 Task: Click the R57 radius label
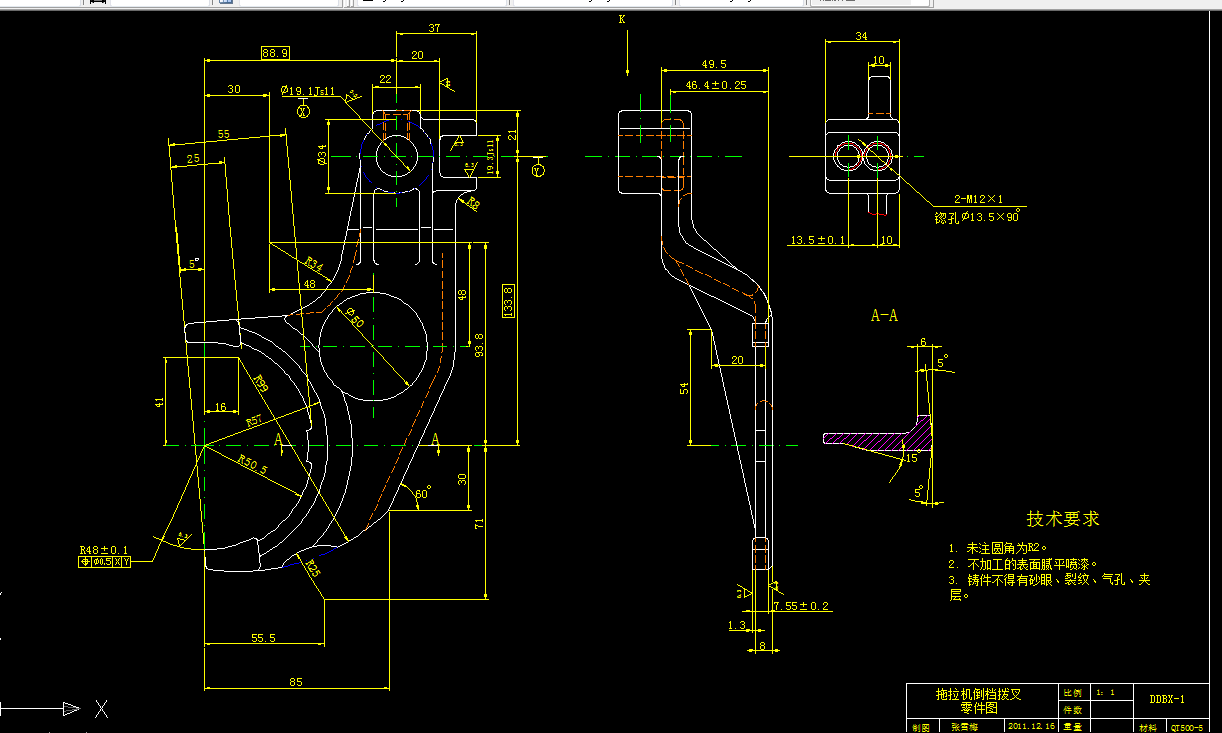(254, 421)
